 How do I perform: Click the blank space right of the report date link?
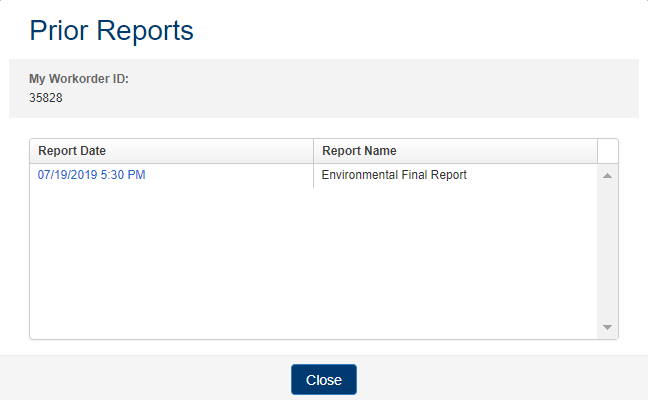(230, 175)
